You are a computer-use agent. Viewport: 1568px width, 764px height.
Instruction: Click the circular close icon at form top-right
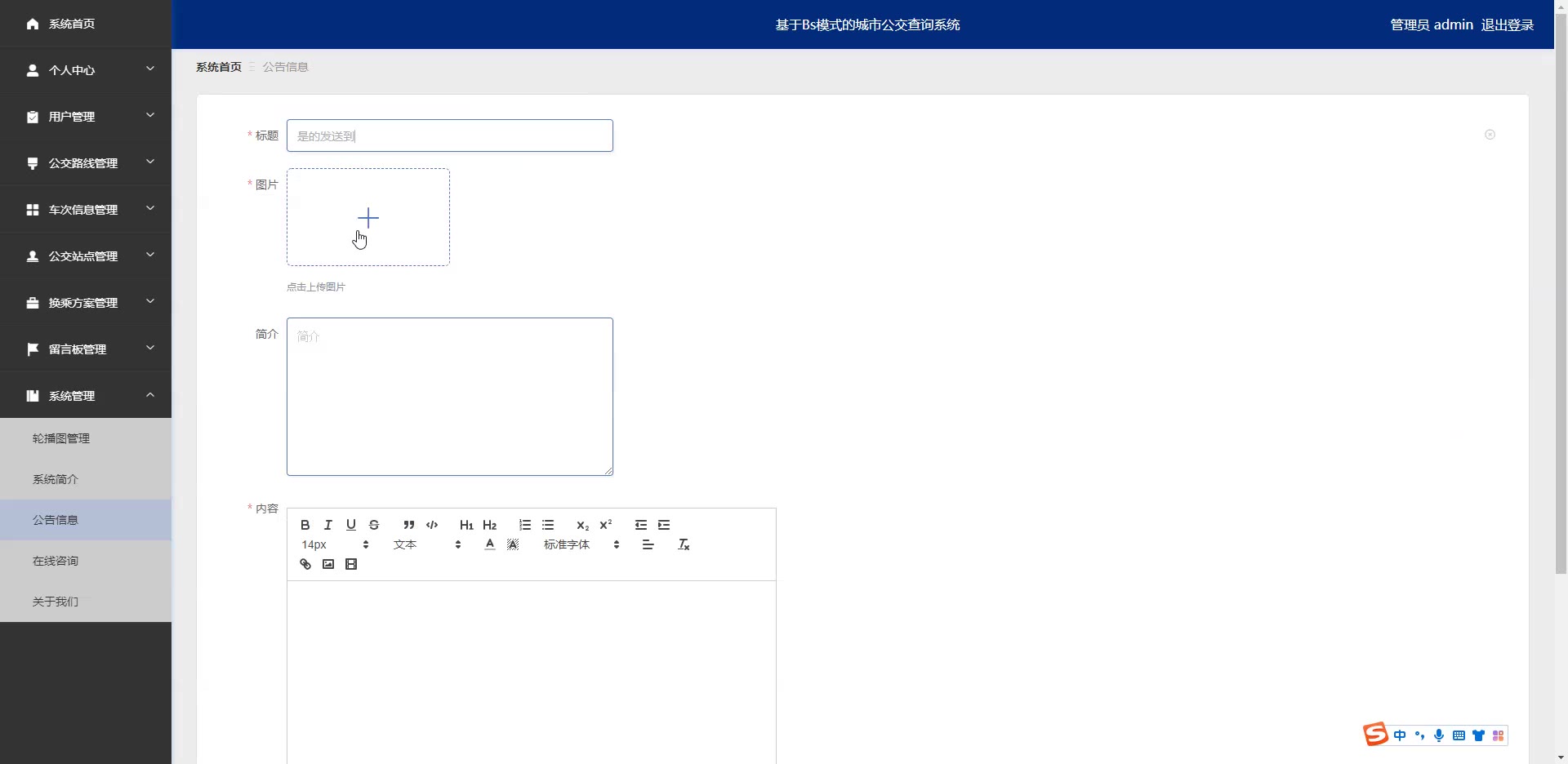pos(1490,135)
